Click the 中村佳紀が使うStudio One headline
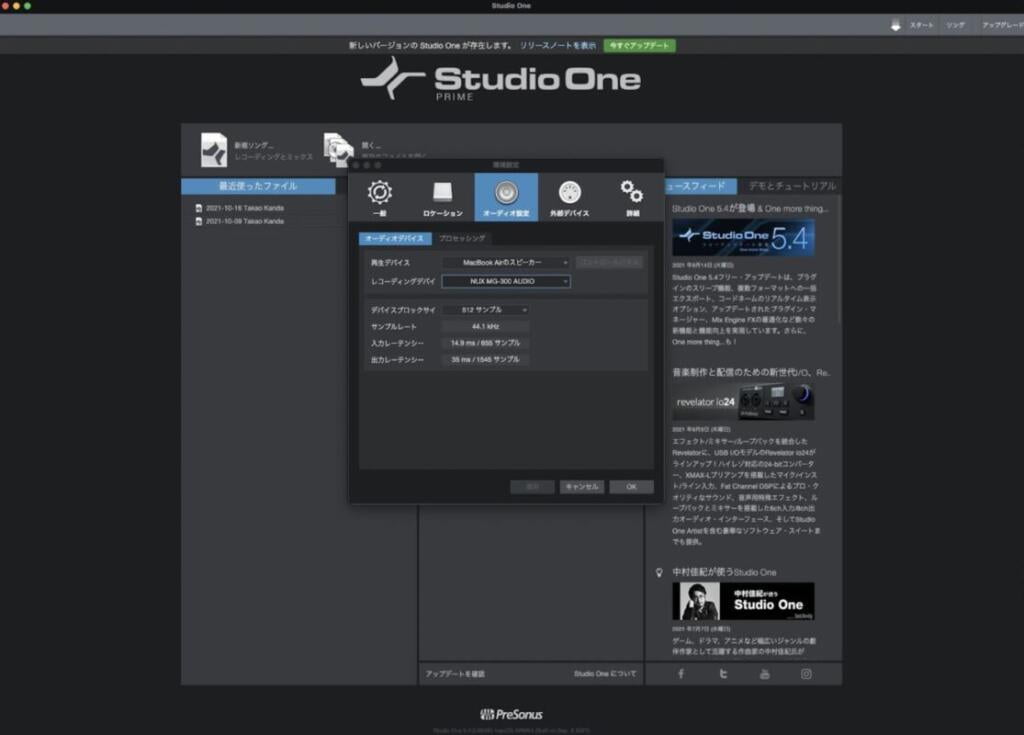The image size is (1024, 735). 724,572
